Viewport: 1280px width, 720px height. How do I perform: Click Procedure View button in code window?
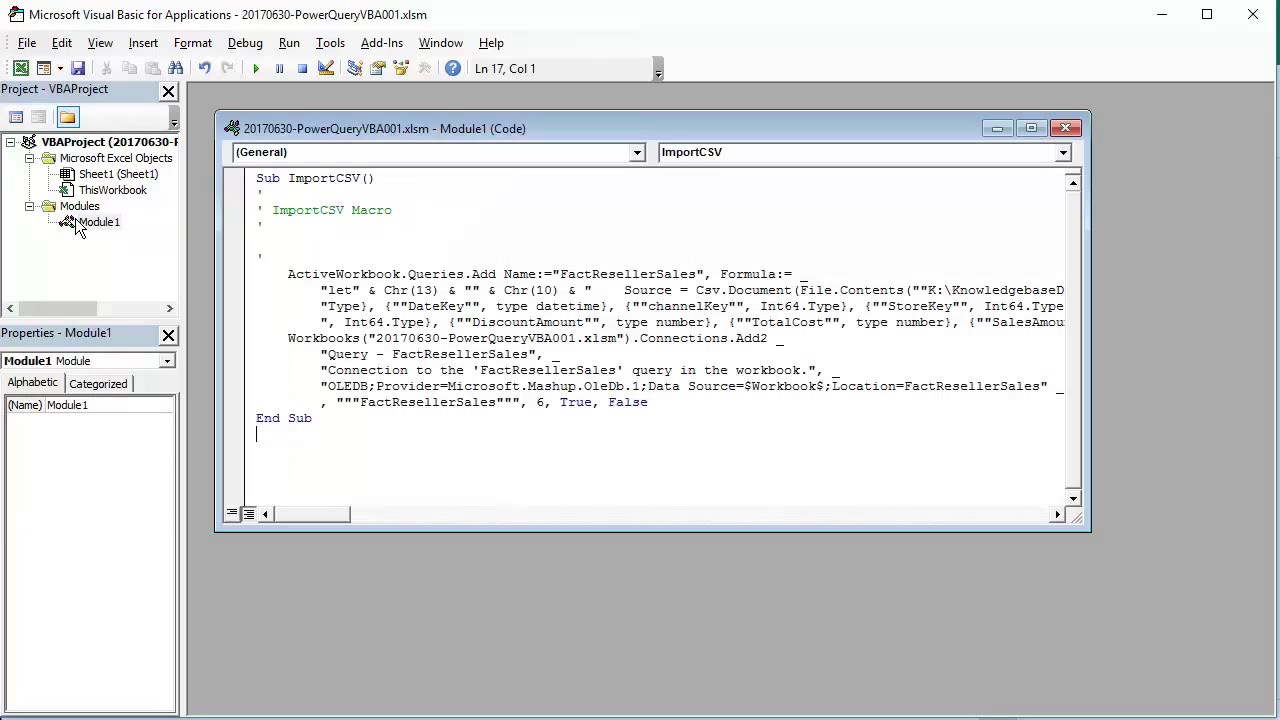pyautogui.click(x=232, y=514)
